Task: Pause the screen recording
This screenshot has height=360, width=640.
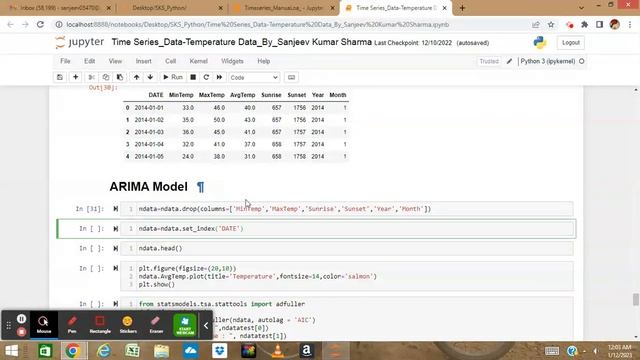Action: coord(22,319)
